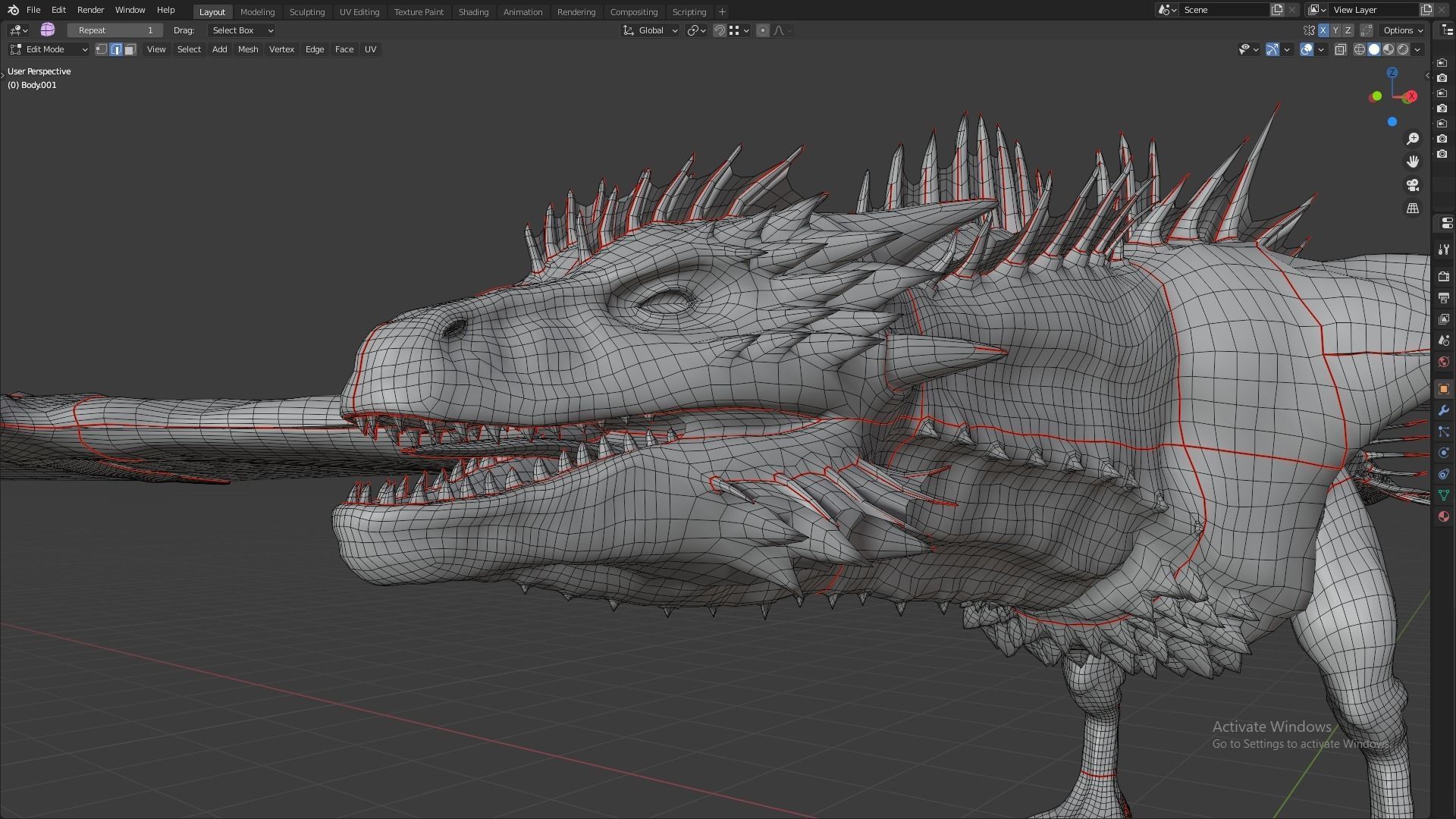Screen dimensions: 1456x819
Task: Open the object type visibility dropdown
Action: [x=1248, y=49]
